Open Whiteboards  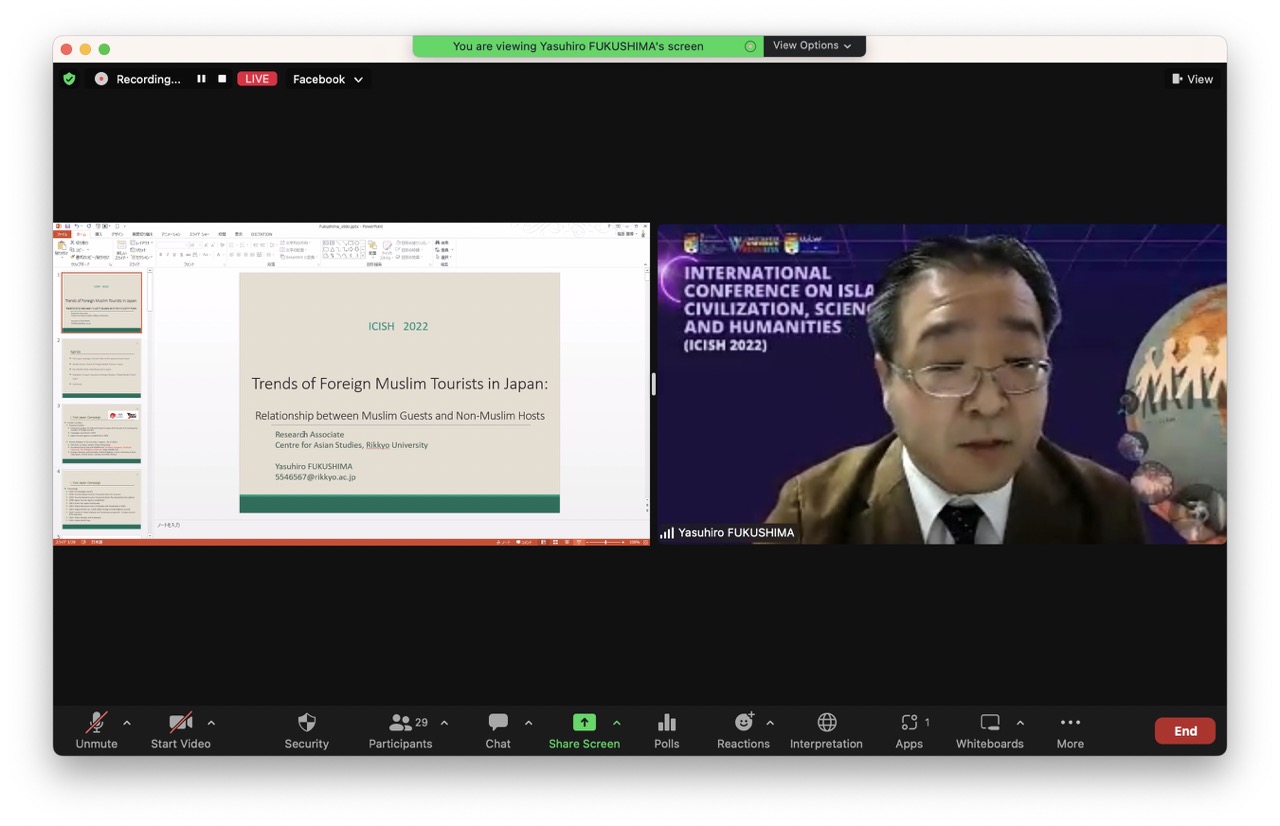(x=989, y=730)
